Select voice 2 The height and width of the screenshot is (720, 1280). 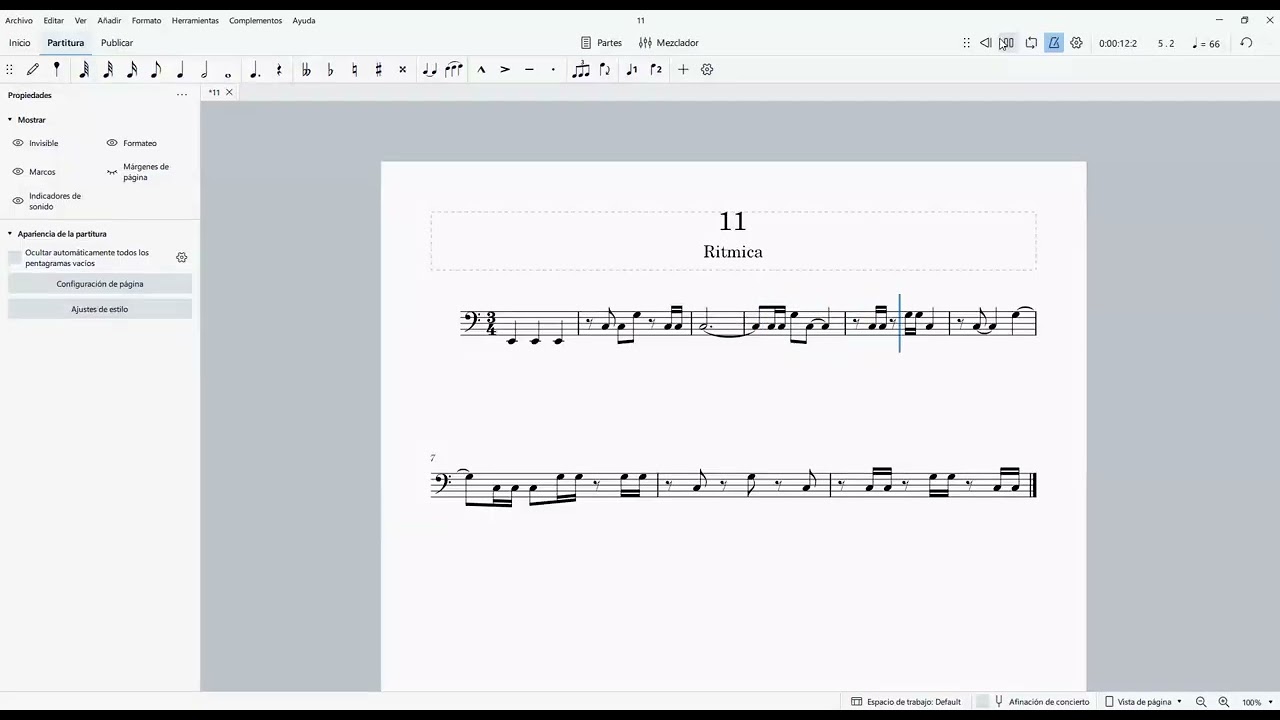point(656,69)
